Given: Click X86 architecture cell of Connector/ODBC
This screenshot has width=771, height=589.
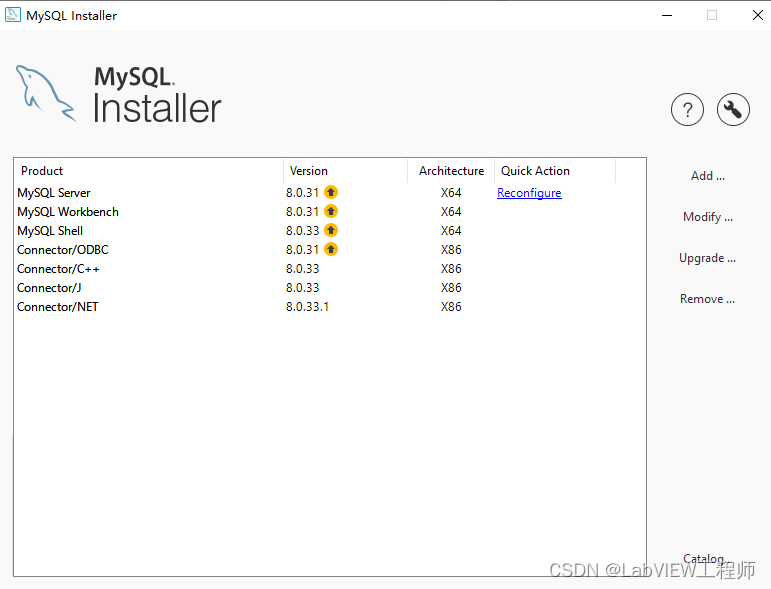Looking at the screenshot, I should click(x=451, y=250).
